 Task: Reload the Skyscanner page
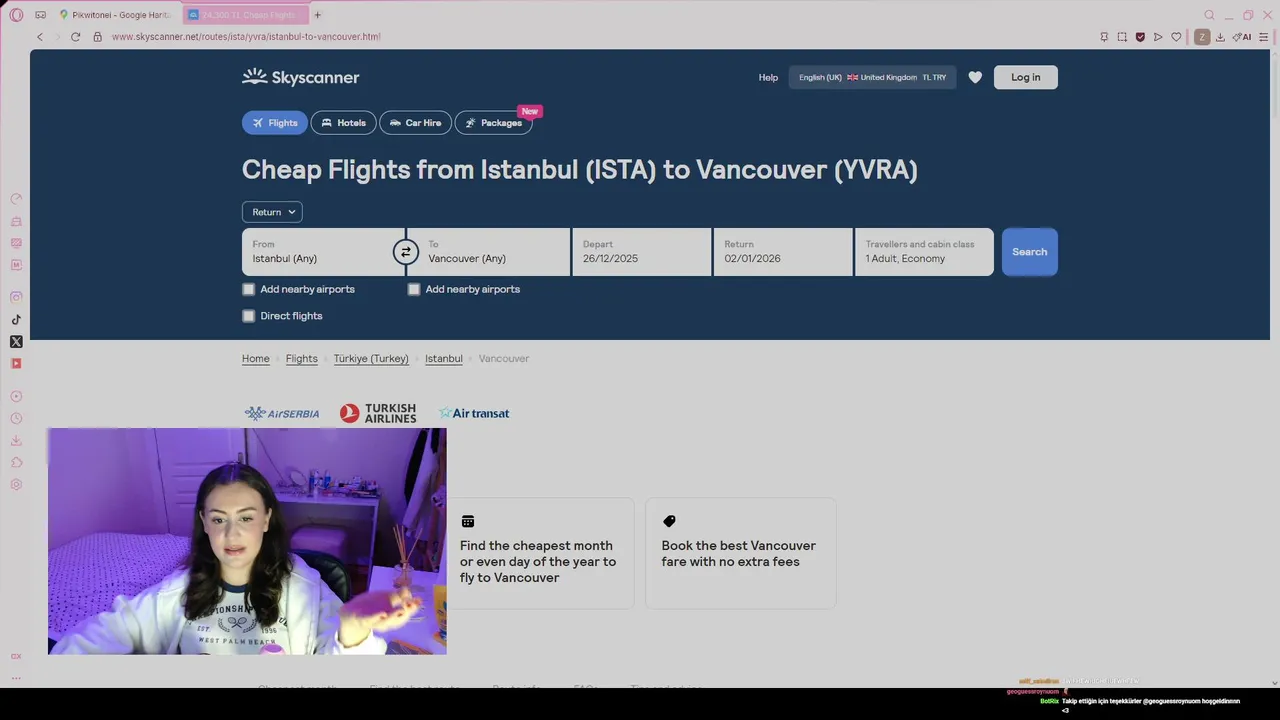click(75, 37)
